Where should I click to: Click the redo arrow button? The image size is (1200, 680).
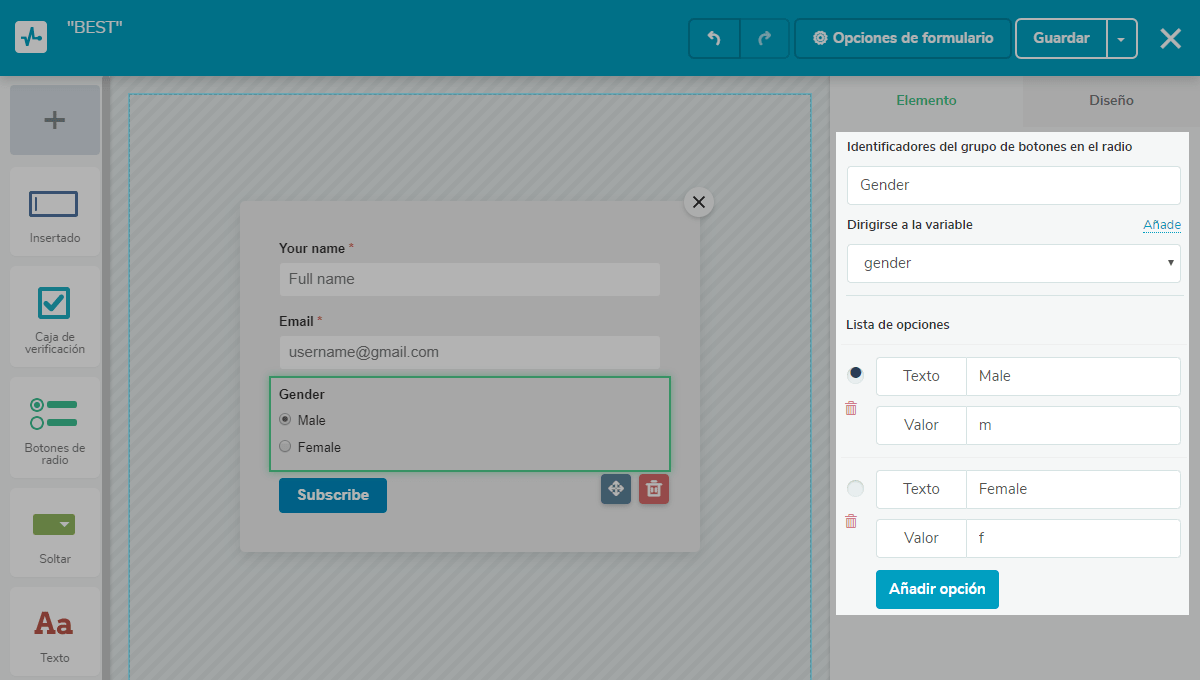765,39
